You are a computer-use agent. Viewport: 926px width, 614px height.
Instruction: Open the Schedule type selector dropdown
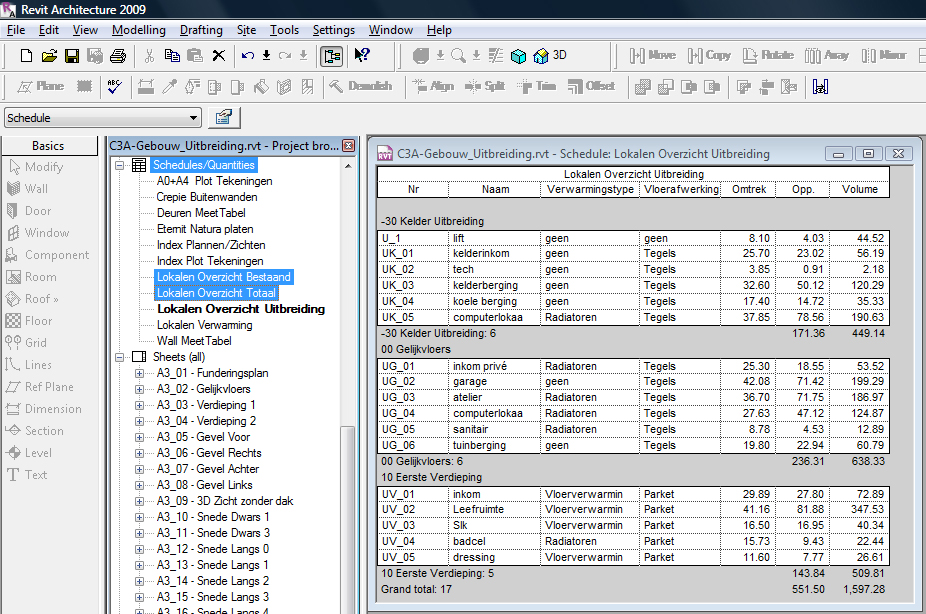tap(193, 118)
